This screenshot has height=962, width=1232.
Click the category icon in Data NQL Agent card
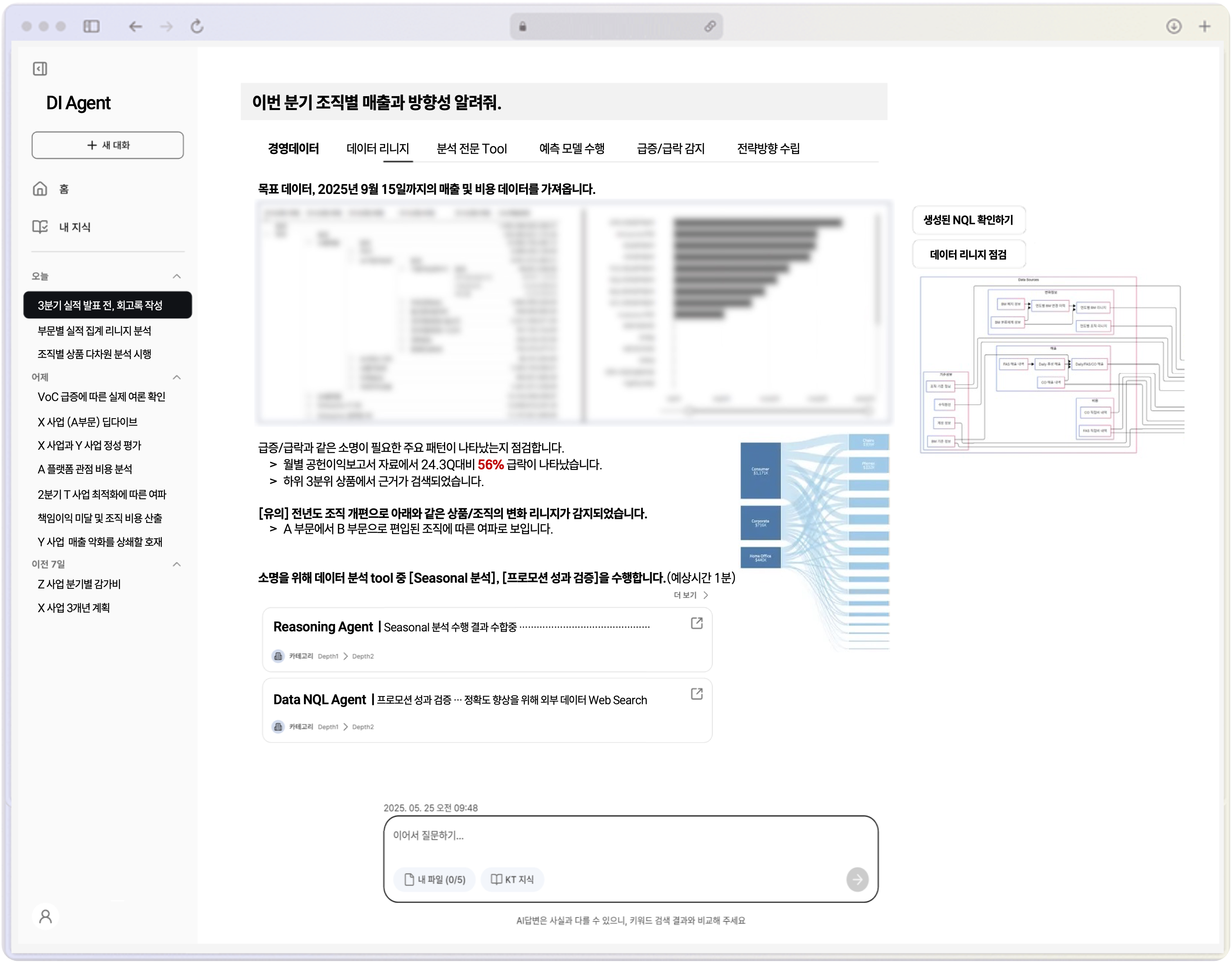click(x=278, y=727)
